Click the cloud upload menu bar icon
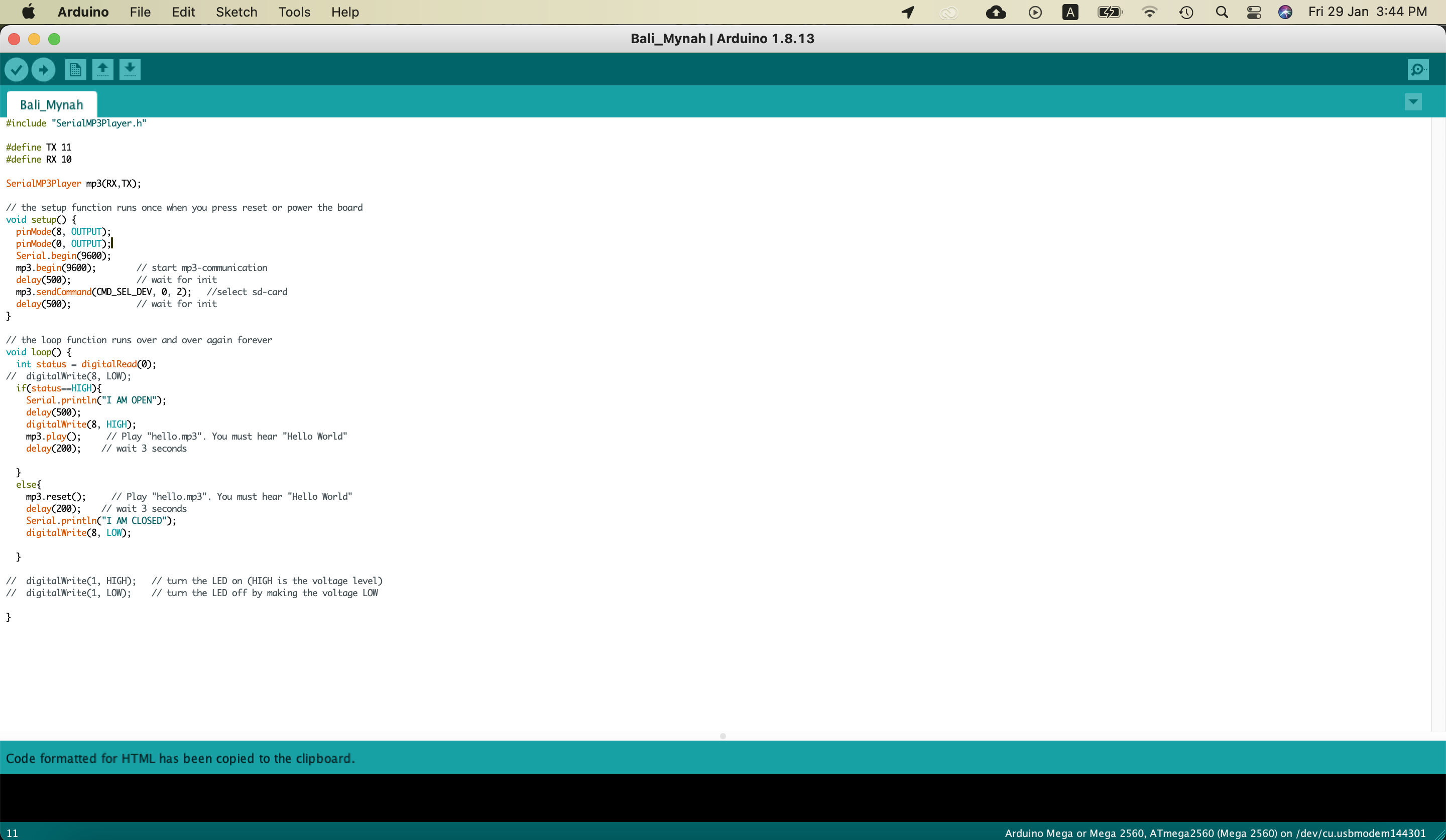Viewport: 1446px width, 840px height. click(x=996, y=12)
